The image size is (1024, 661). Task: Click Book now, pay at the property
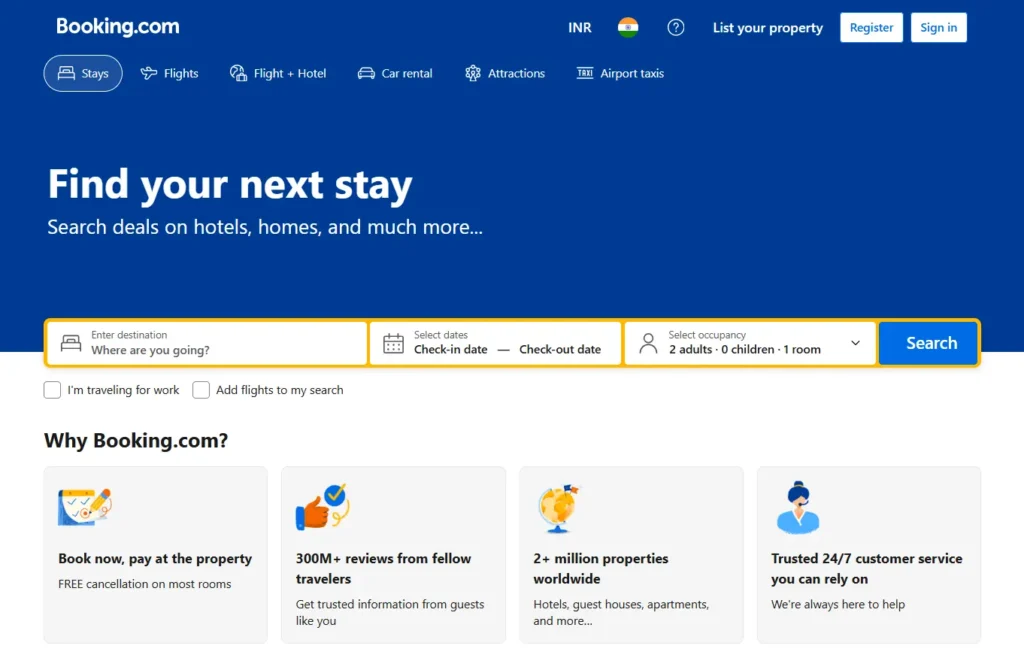[x=155, y=558]
